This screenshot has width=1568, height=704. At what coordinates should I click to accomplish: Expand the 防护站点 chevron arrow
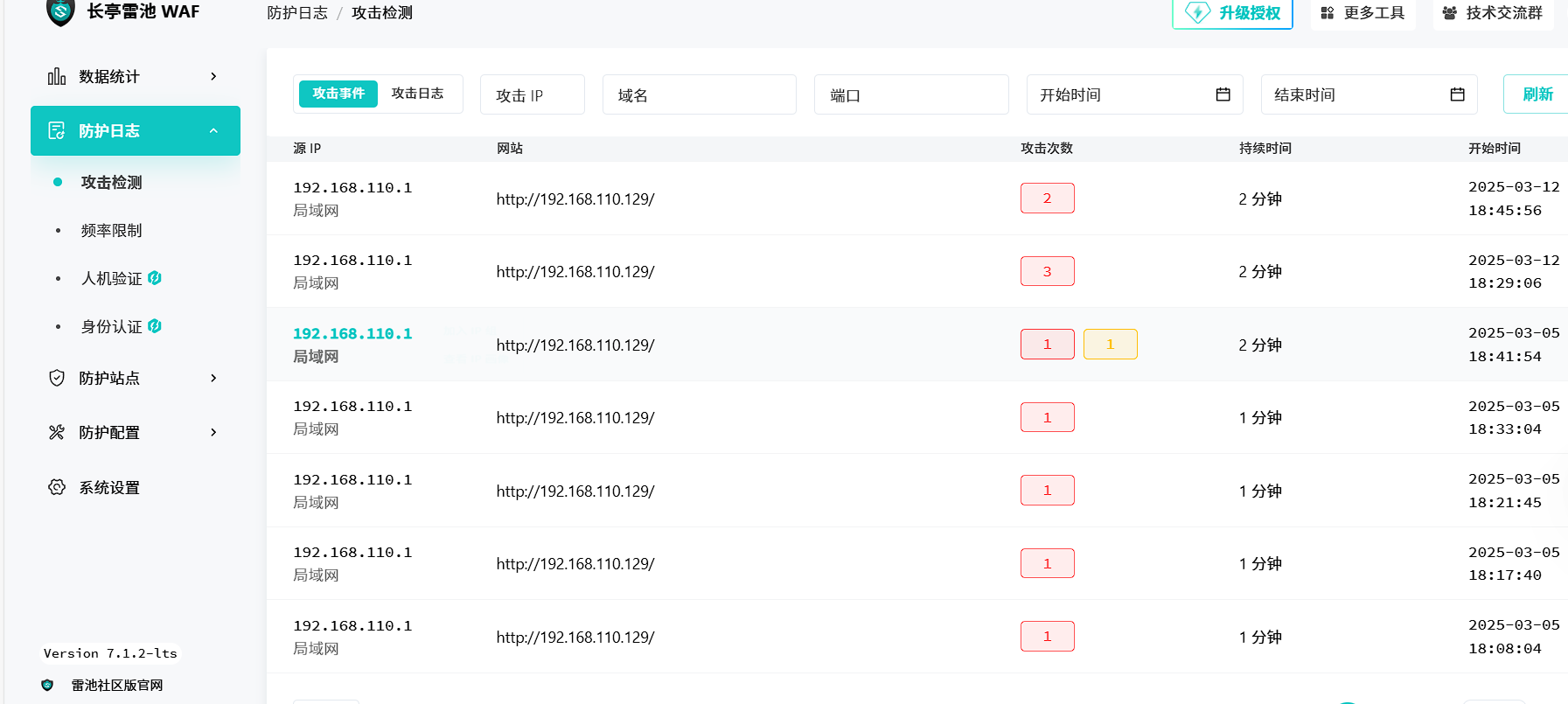click(x=213, y=378)
